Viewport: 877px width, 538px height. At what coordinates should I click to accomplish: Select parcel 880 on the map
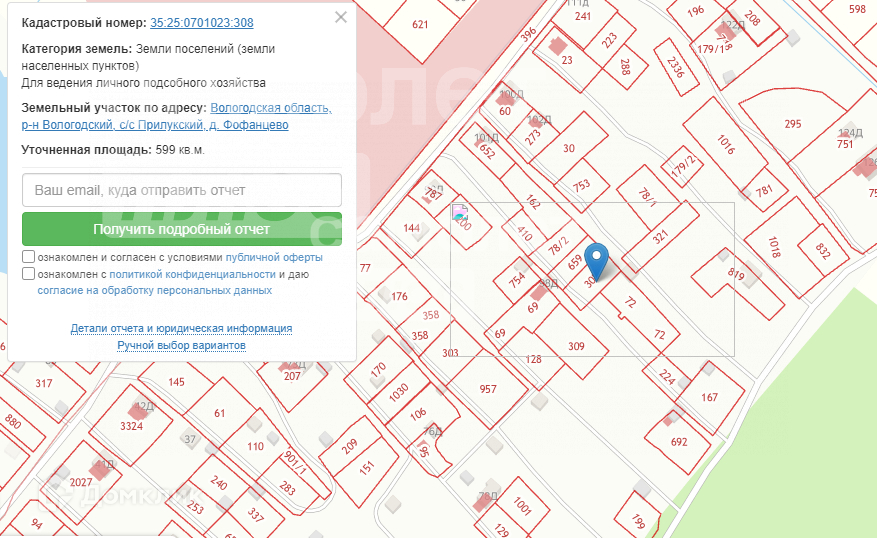pyautogui.click(x=13, y=421)
